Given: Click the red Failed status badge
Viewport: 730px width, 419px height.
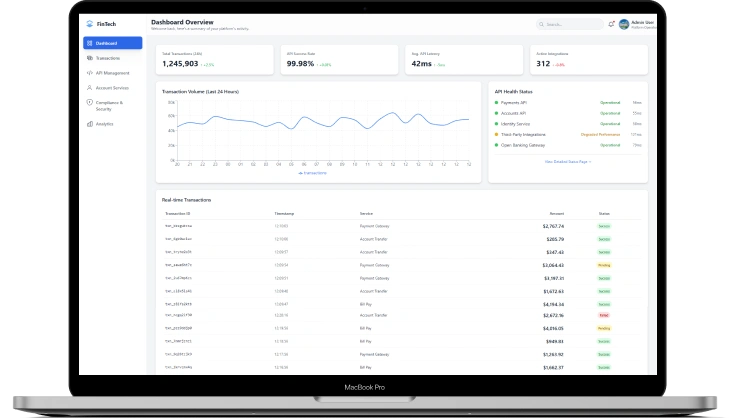Looking at the screenshot, I should (x=604, y=314).
